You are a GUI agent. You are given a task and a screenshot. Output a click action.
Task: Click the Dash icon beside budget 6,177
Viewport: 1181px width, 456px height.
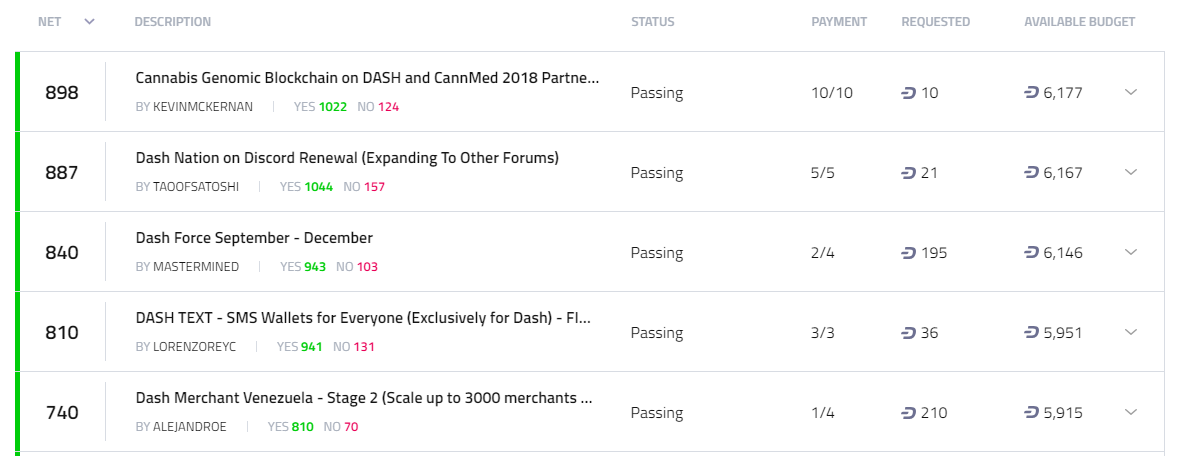click(1032, 93)
